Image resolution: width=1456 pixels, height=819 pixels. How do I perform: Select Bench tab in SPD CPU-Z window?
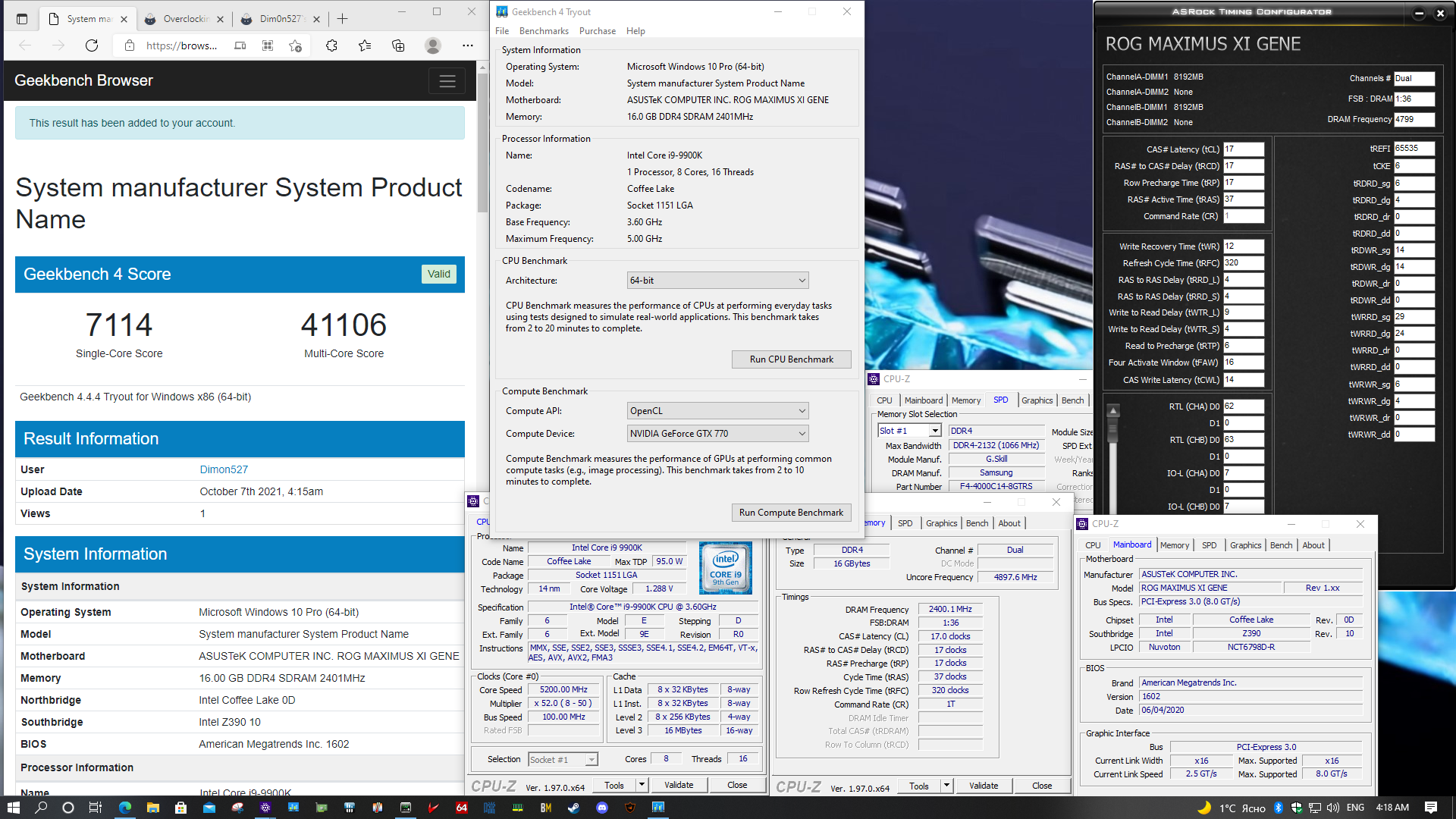(1072, 400)
